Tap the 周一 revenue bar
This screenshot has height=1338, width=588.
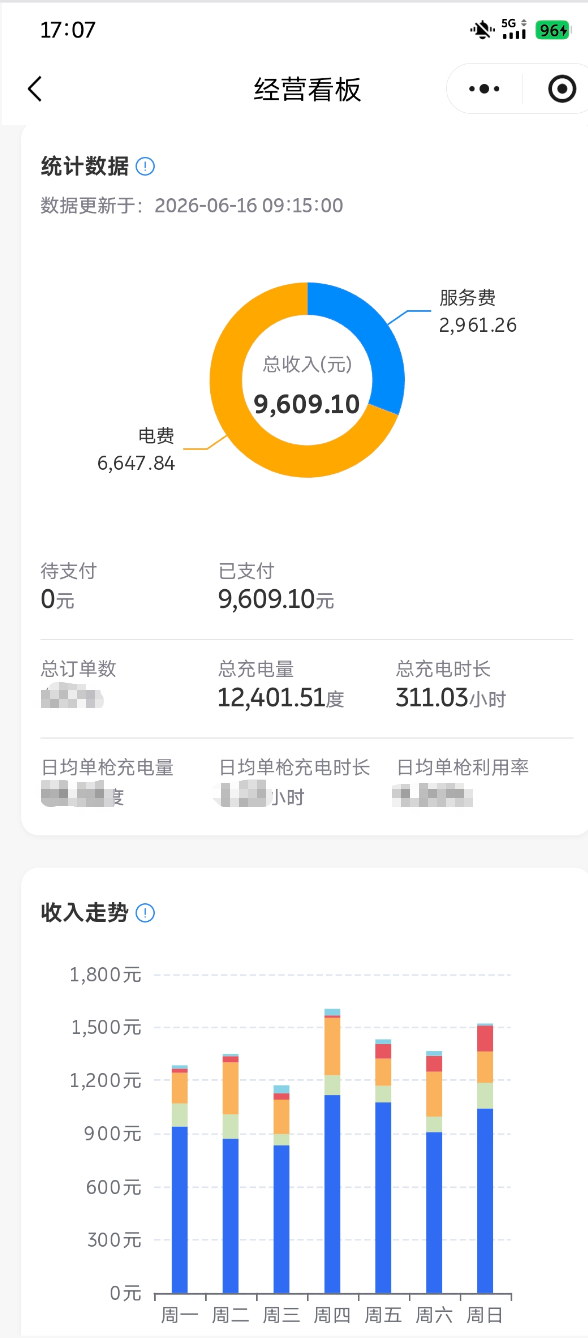pyautogui.click(x=180, y=1179)
